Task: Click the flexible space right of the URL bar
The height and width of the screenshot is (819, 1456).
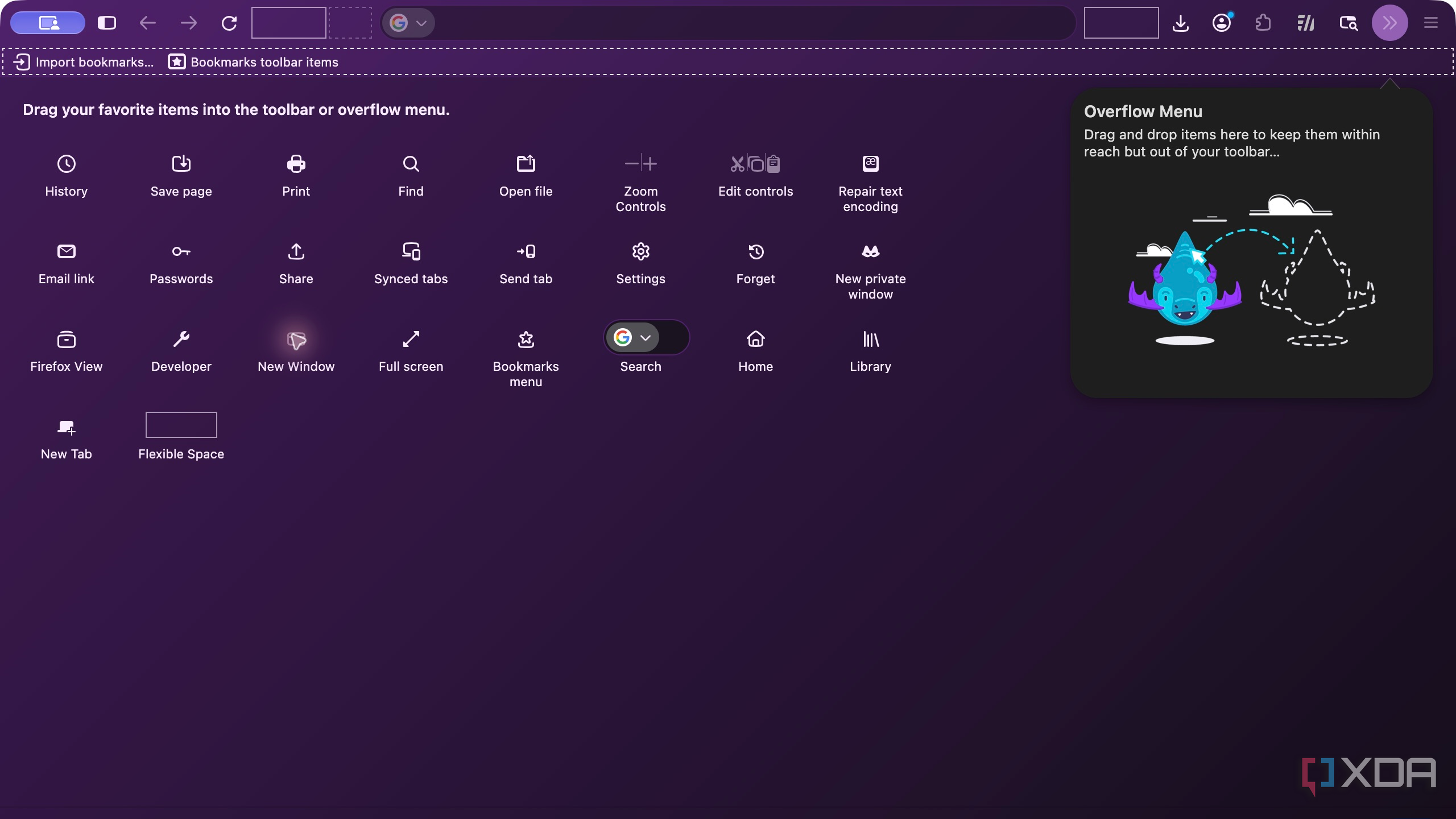Action: tap(1122, 23)
